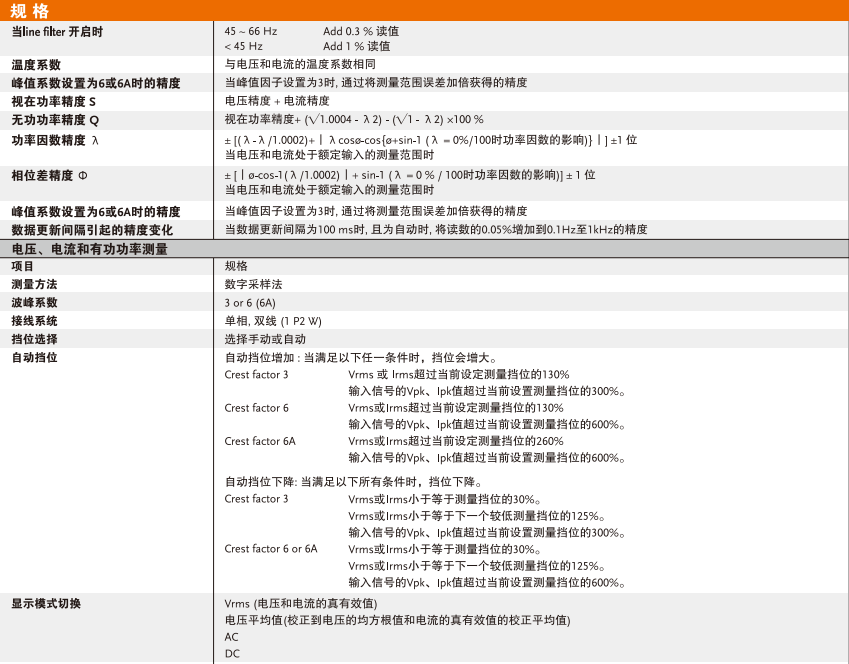The image size is (849, 664).
Task: Click the 45 ~ 66 Hz frequency entry
Action: [x=251, y=32]
